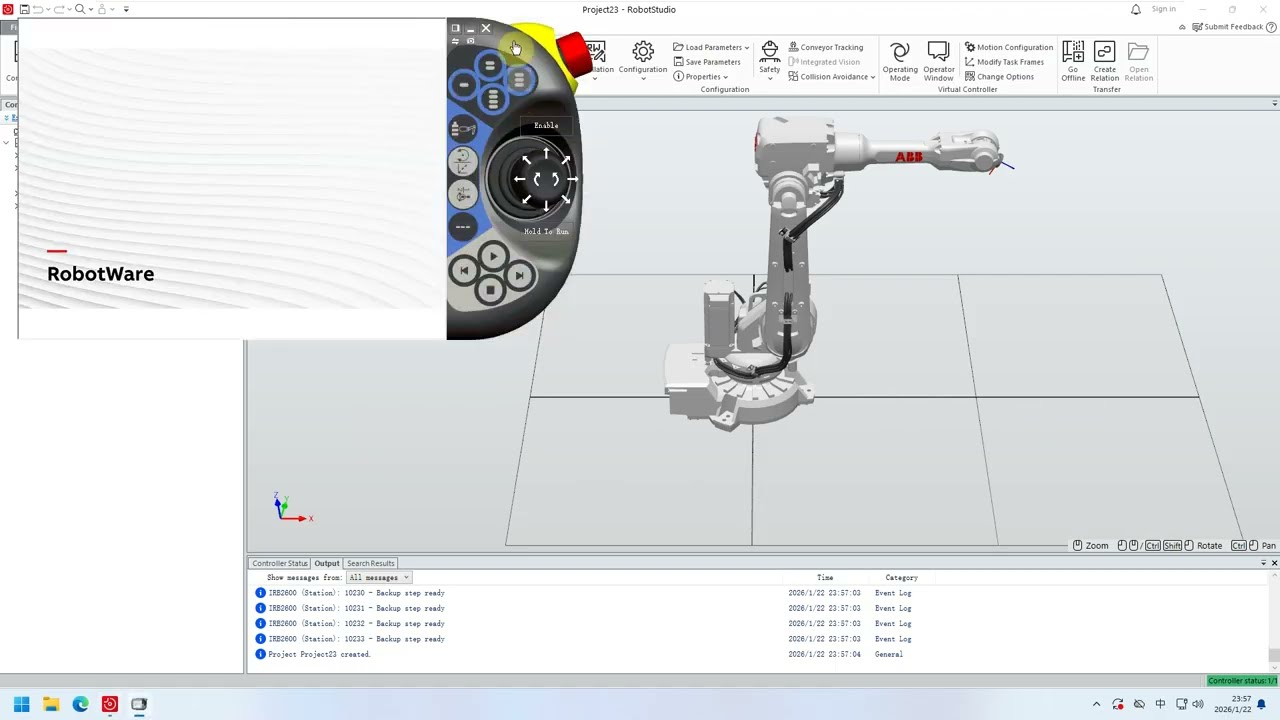Click Motion Configuration
The height and width of the screenshot is (720, 1280).
[x=1008, y=47]
